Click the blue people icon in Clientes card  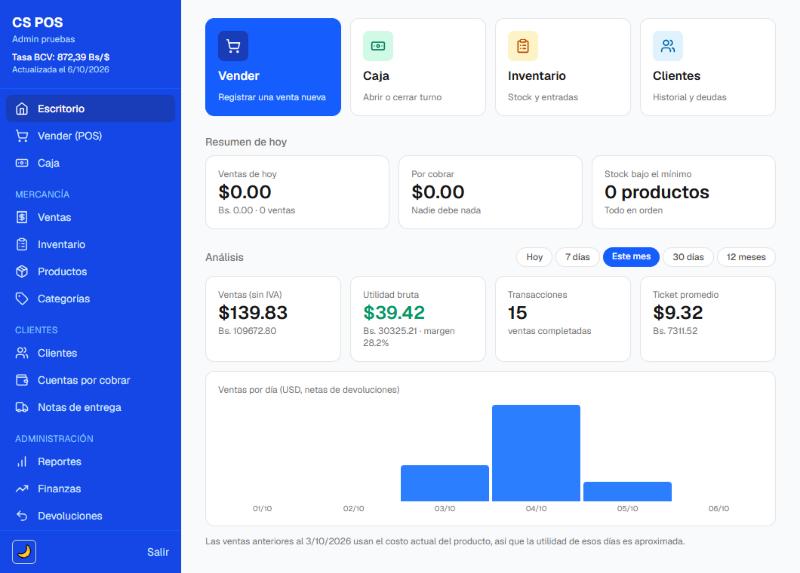click(x=668, y=46)
